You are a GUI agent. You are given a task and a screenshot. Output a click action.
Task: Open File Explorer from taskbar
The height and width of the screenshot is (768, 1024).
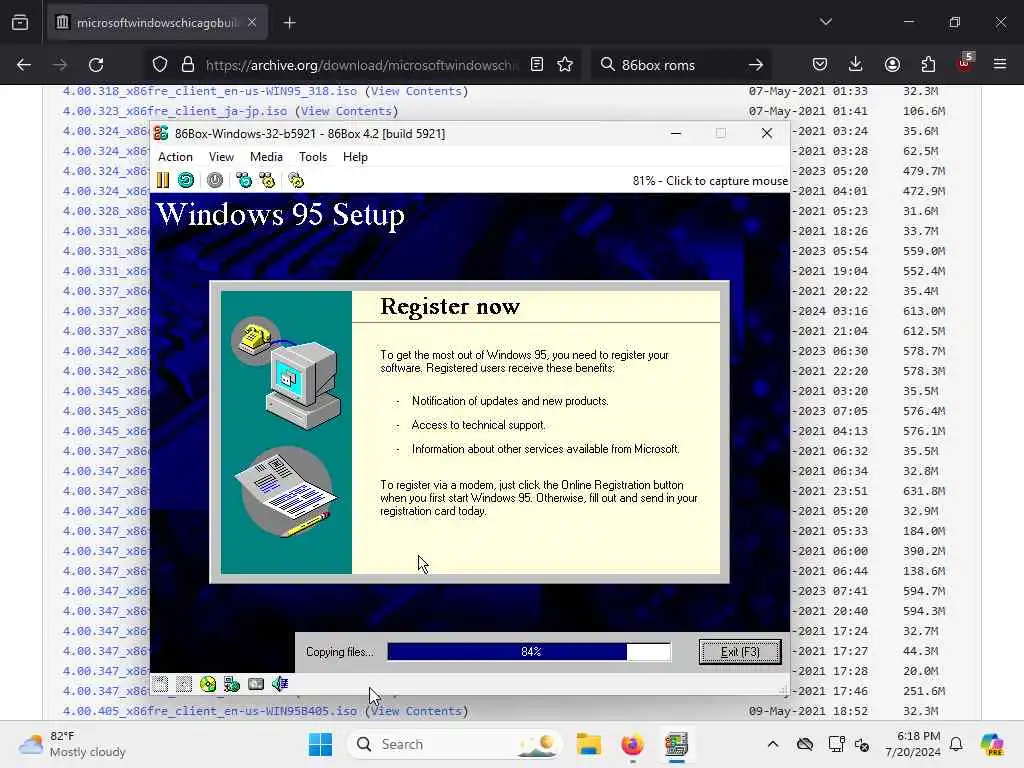pyautogui.click(x=588, y=744)
